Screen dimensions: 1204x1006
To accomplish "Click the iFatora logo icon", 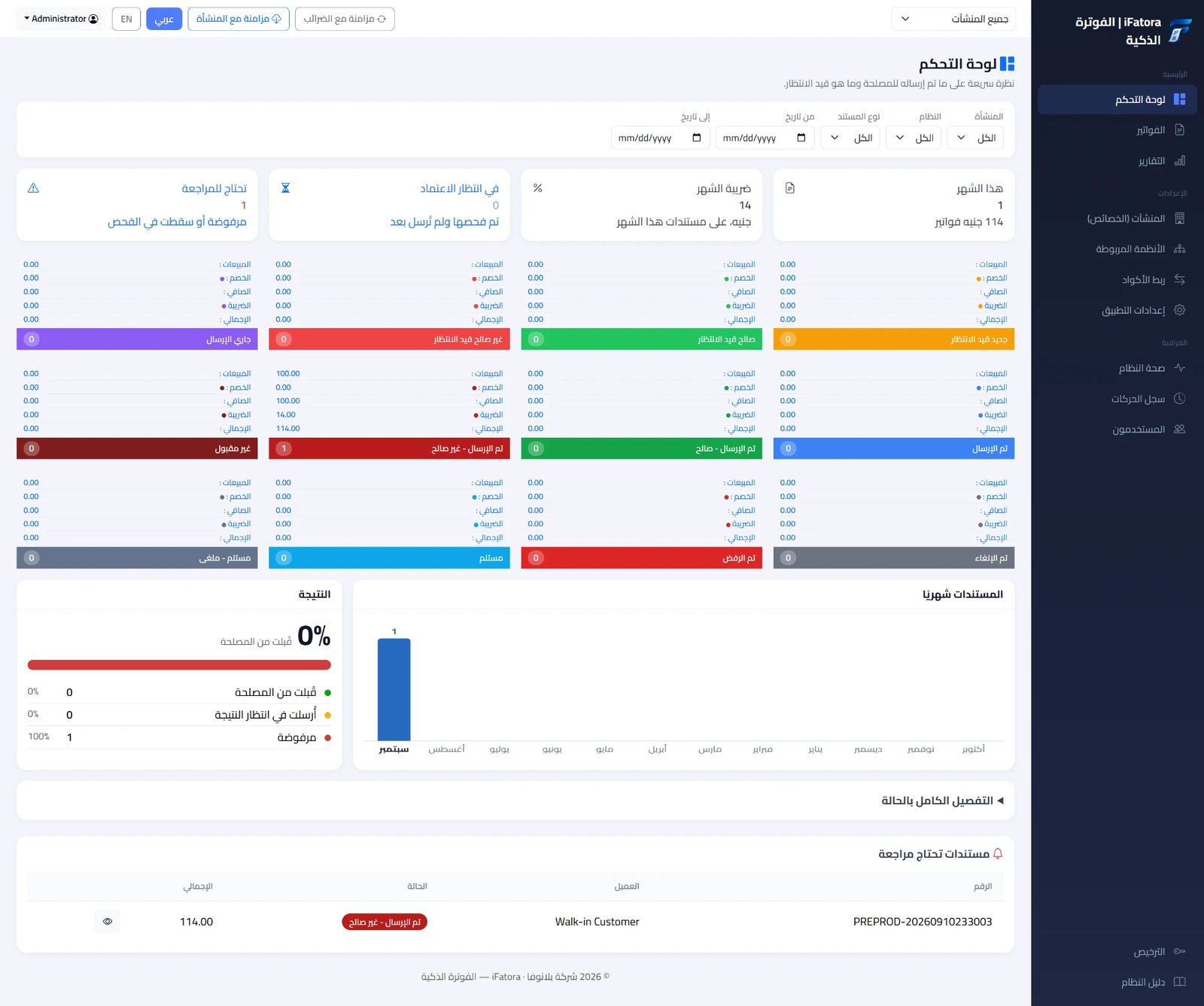I will (x=1180, y=31).
